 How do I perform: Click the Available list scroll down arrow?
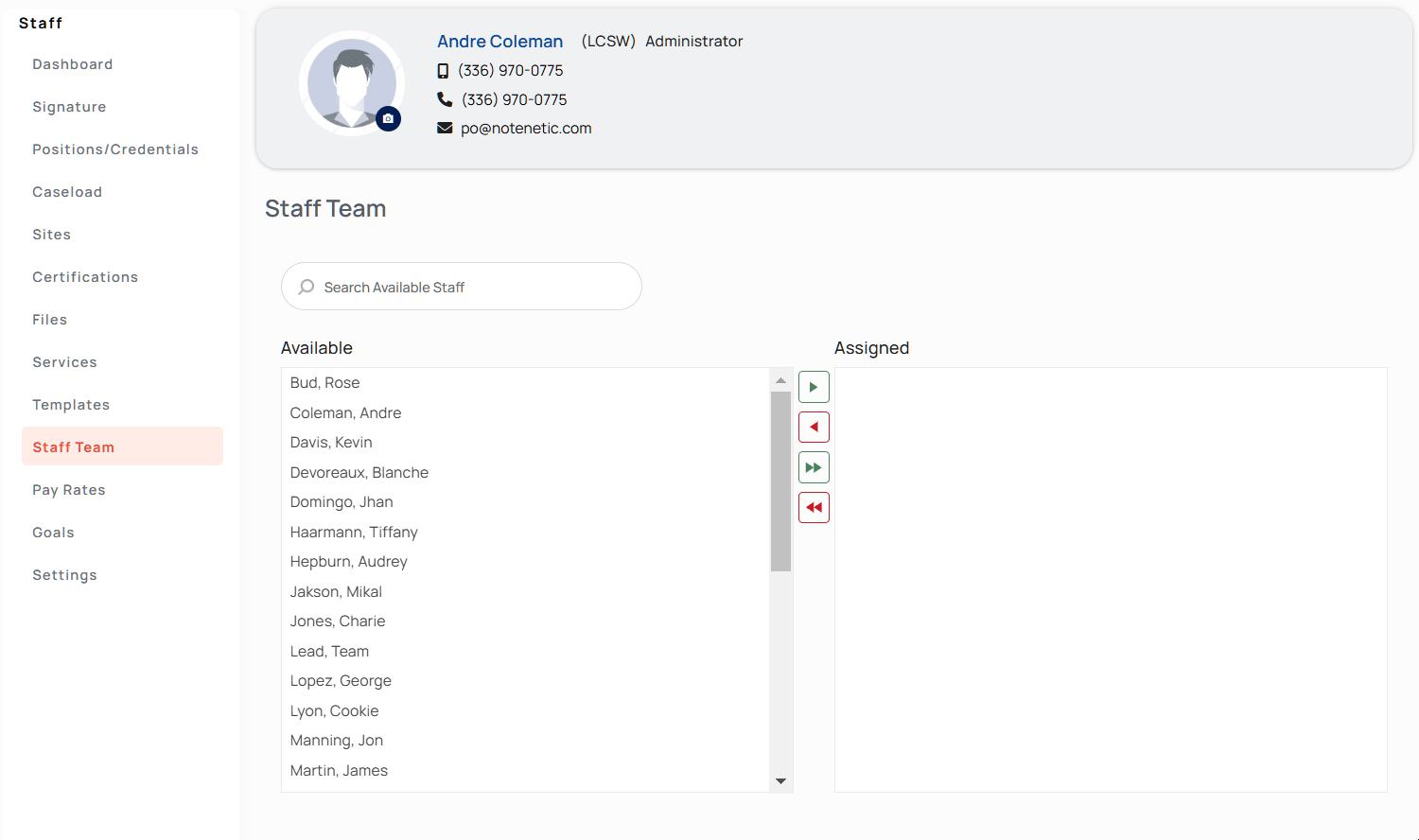(x=780, y=781)
